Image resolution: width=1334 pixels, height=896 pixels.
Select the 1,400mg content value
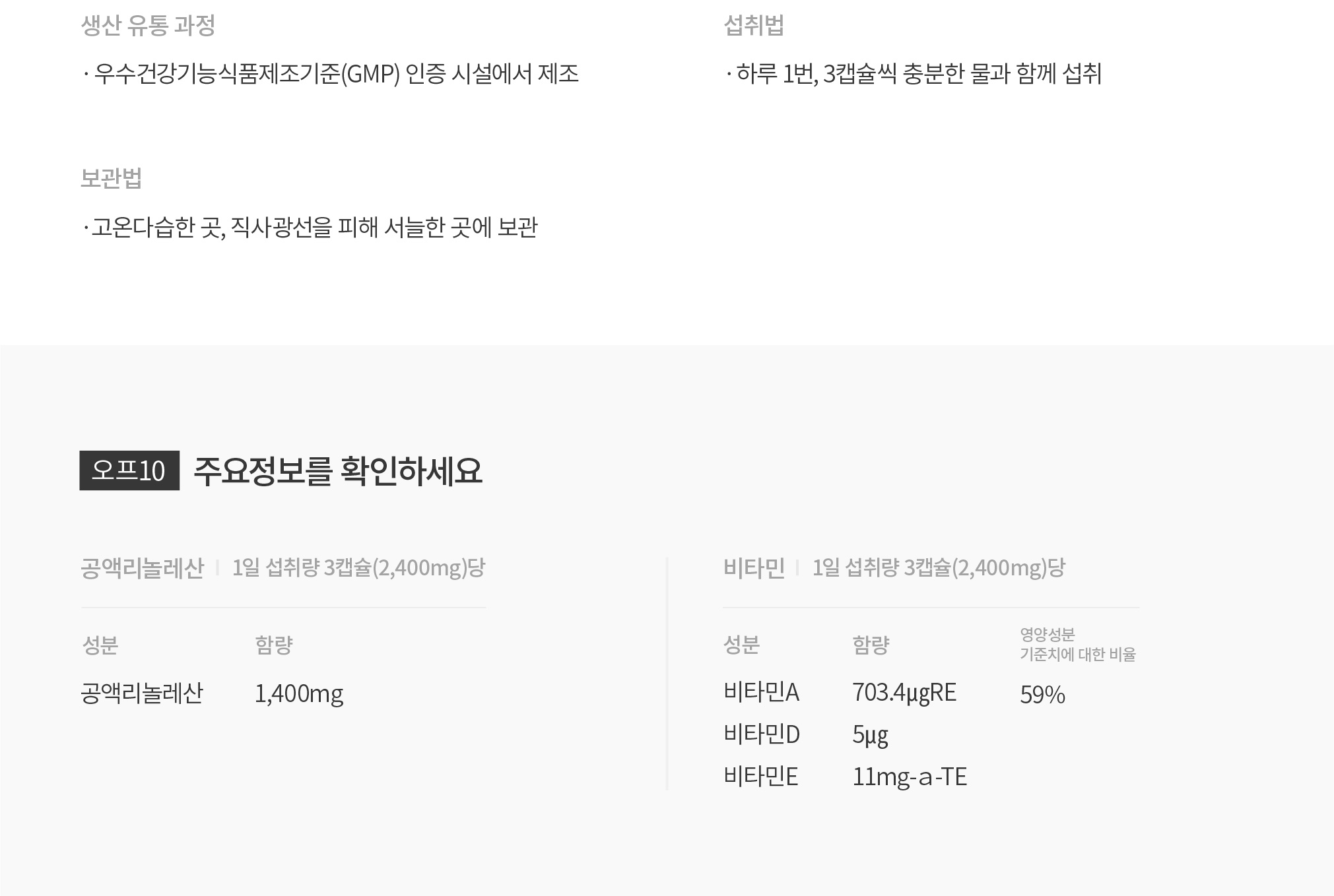click(299, 694)
